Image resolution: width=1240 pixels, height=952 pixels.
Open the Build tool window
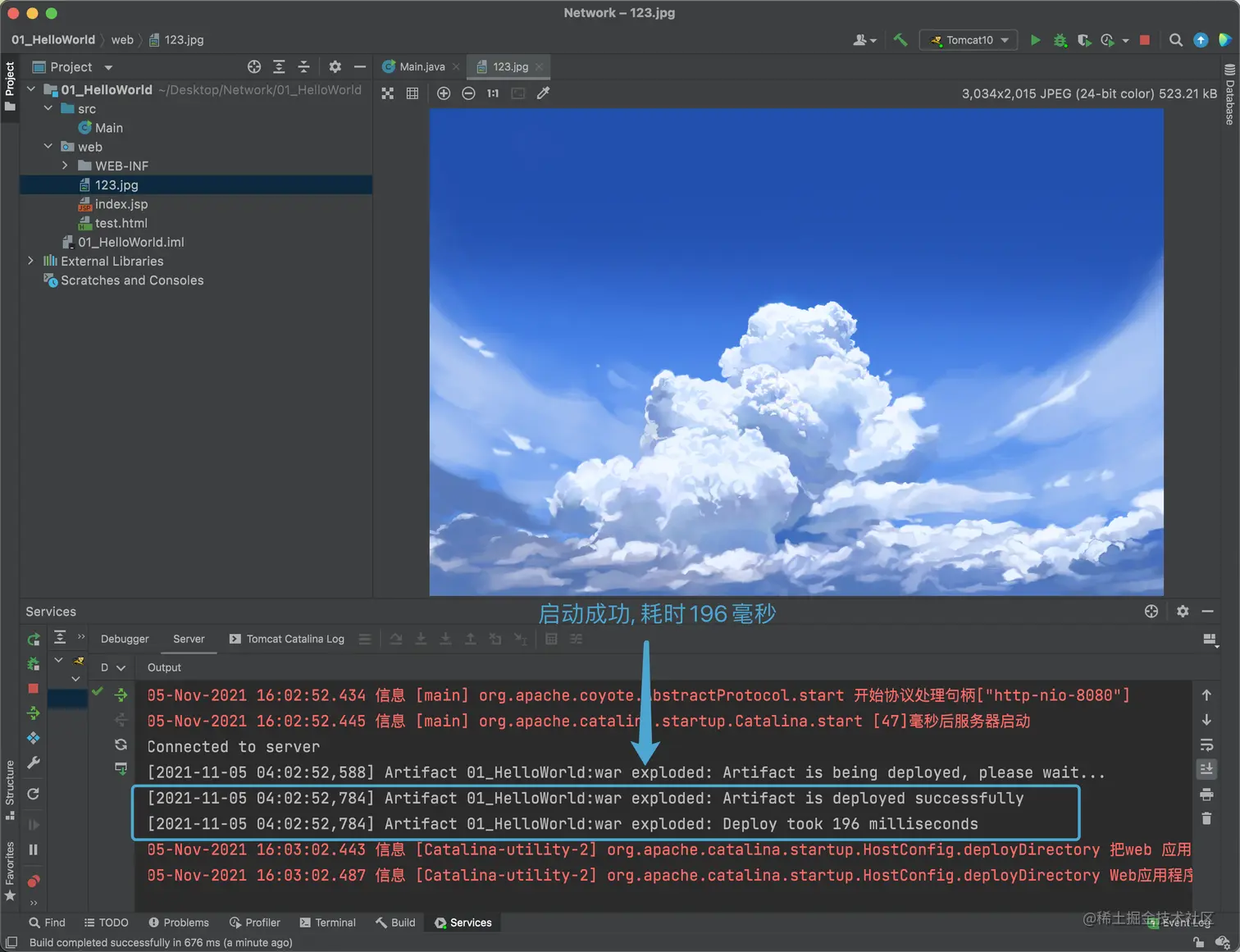pos(395,922)
